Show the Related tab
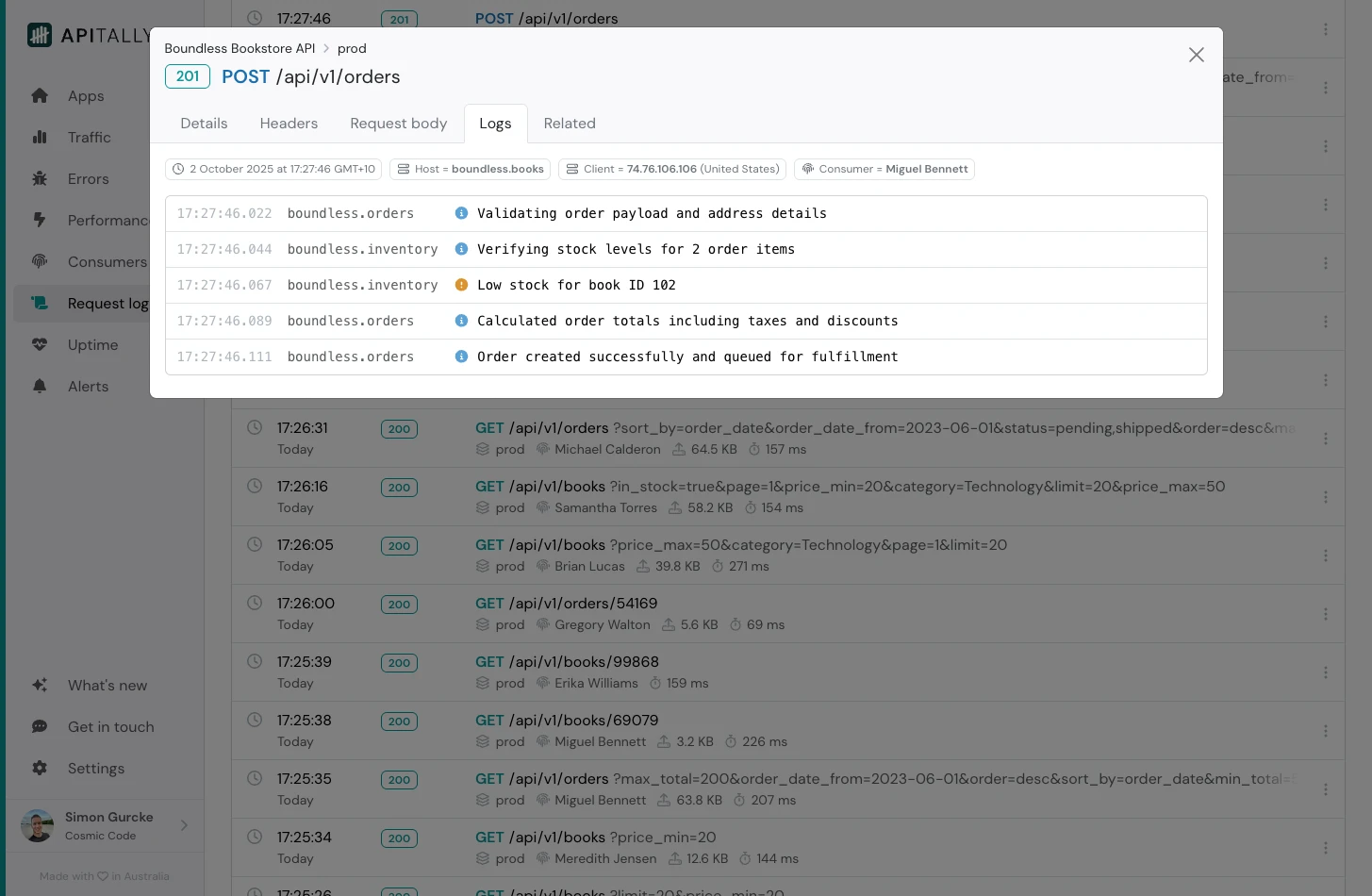 point(570,124)
